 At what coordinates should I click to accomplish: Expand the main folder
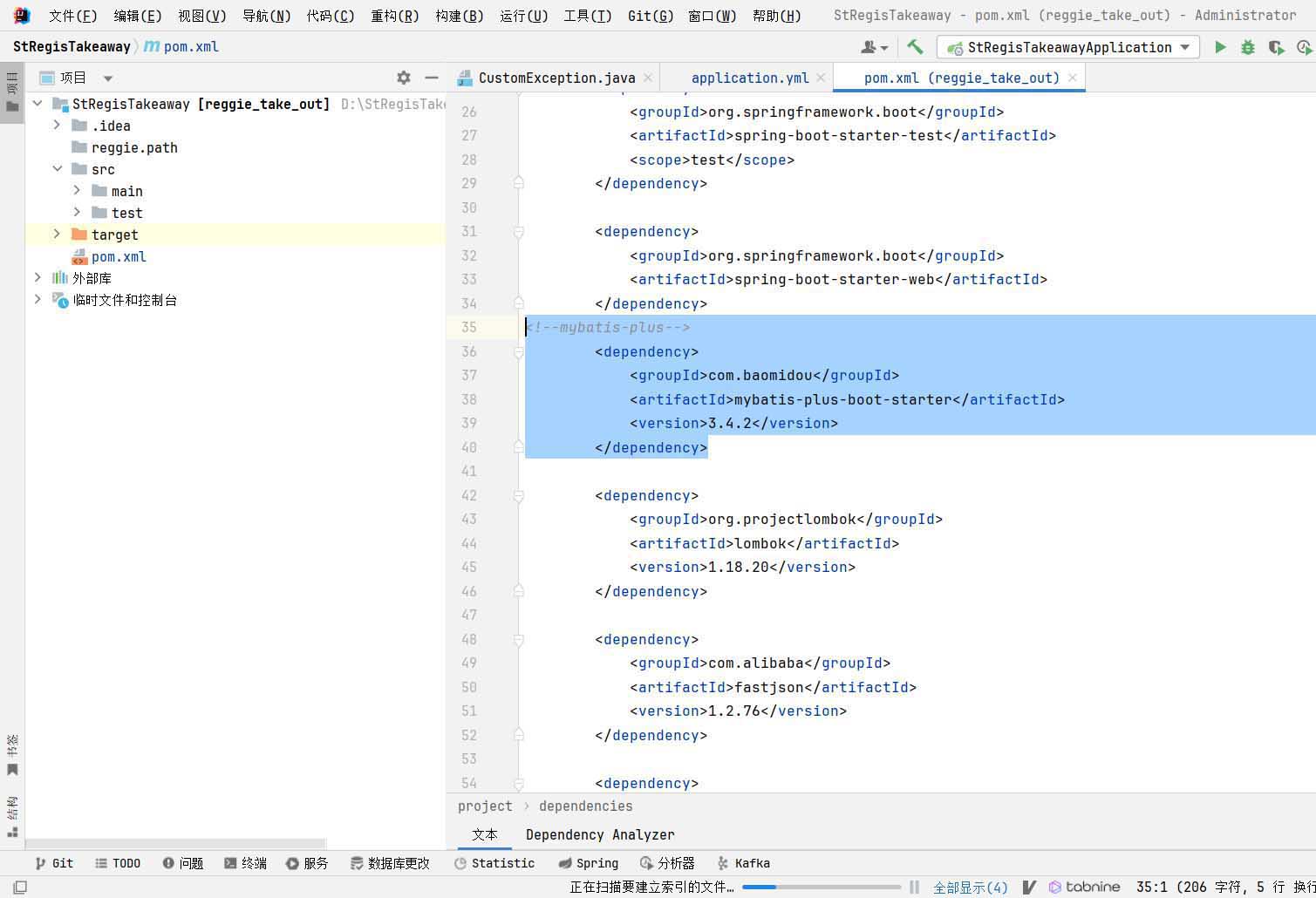point(78,191)
